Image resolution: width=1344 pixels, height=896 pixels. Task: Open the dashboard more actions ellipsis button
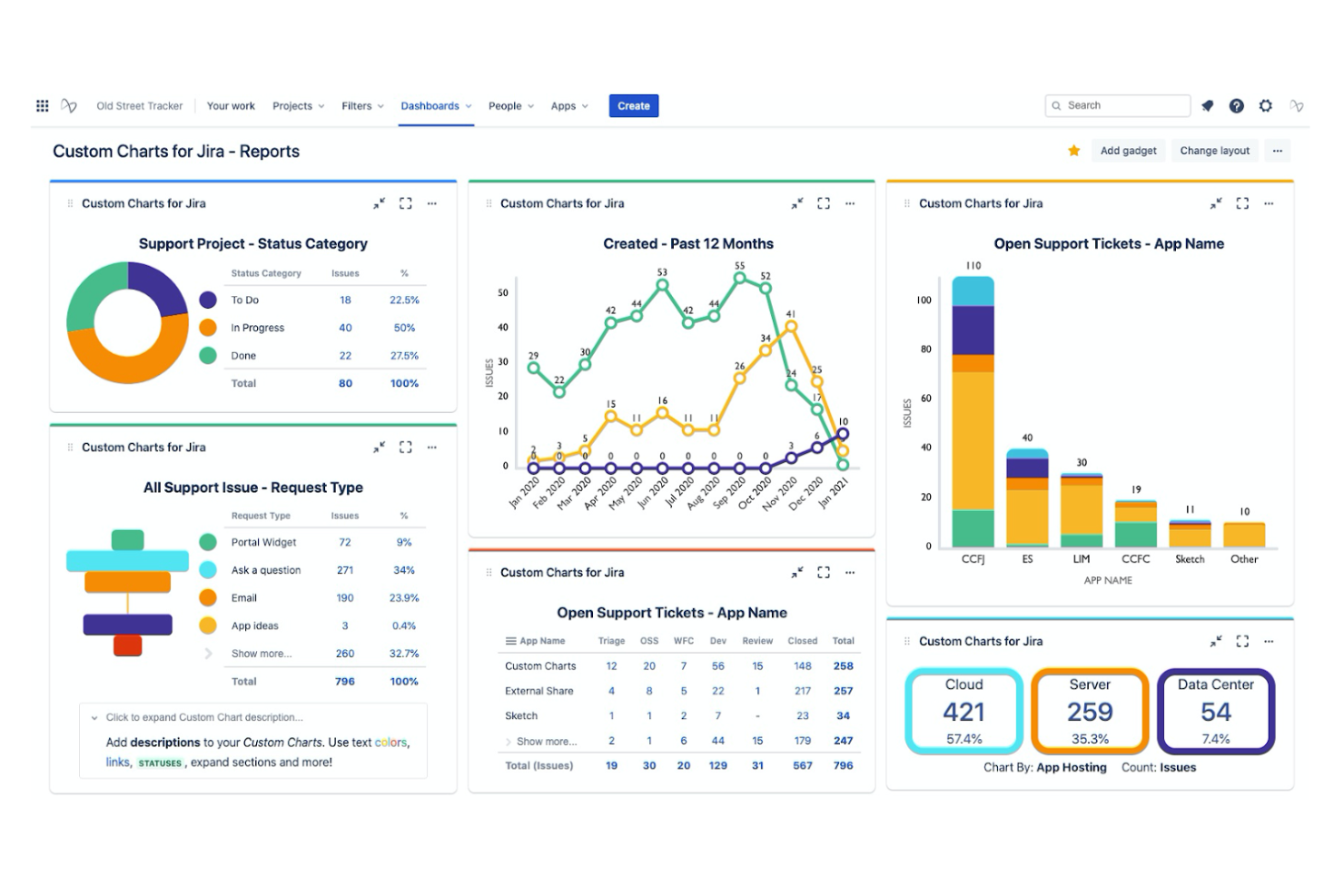1277,151
